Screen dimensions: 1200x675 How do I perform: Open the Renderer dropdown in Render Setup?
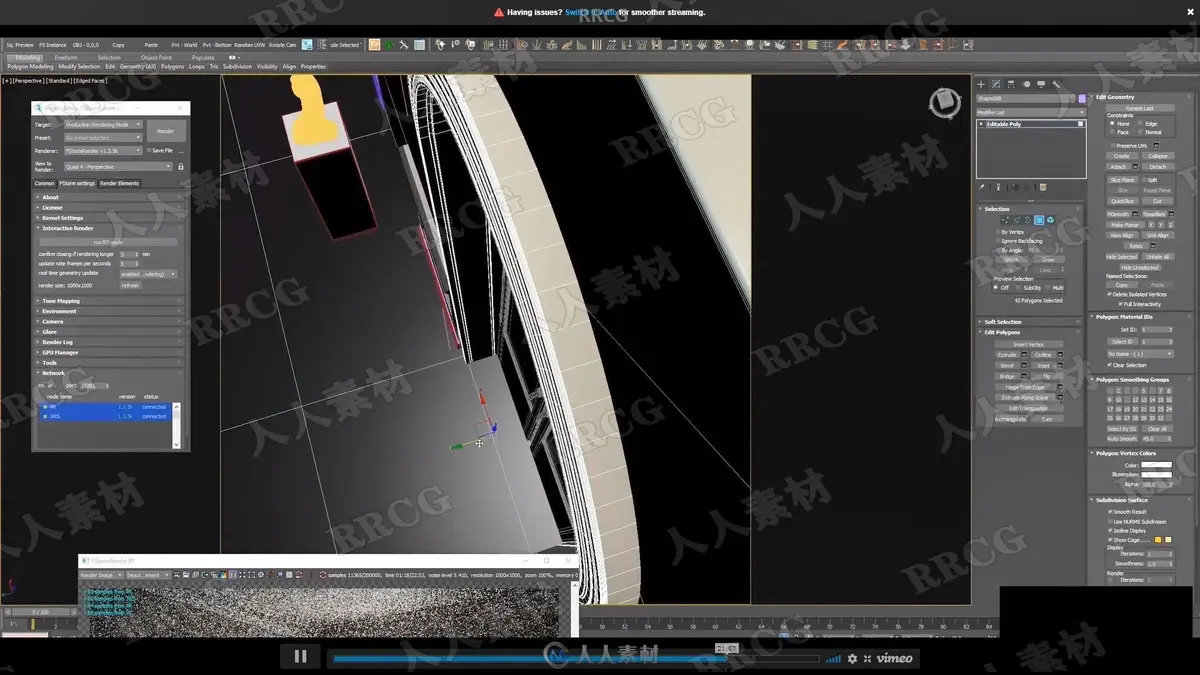pyautogui.click(x=103, y=151)
